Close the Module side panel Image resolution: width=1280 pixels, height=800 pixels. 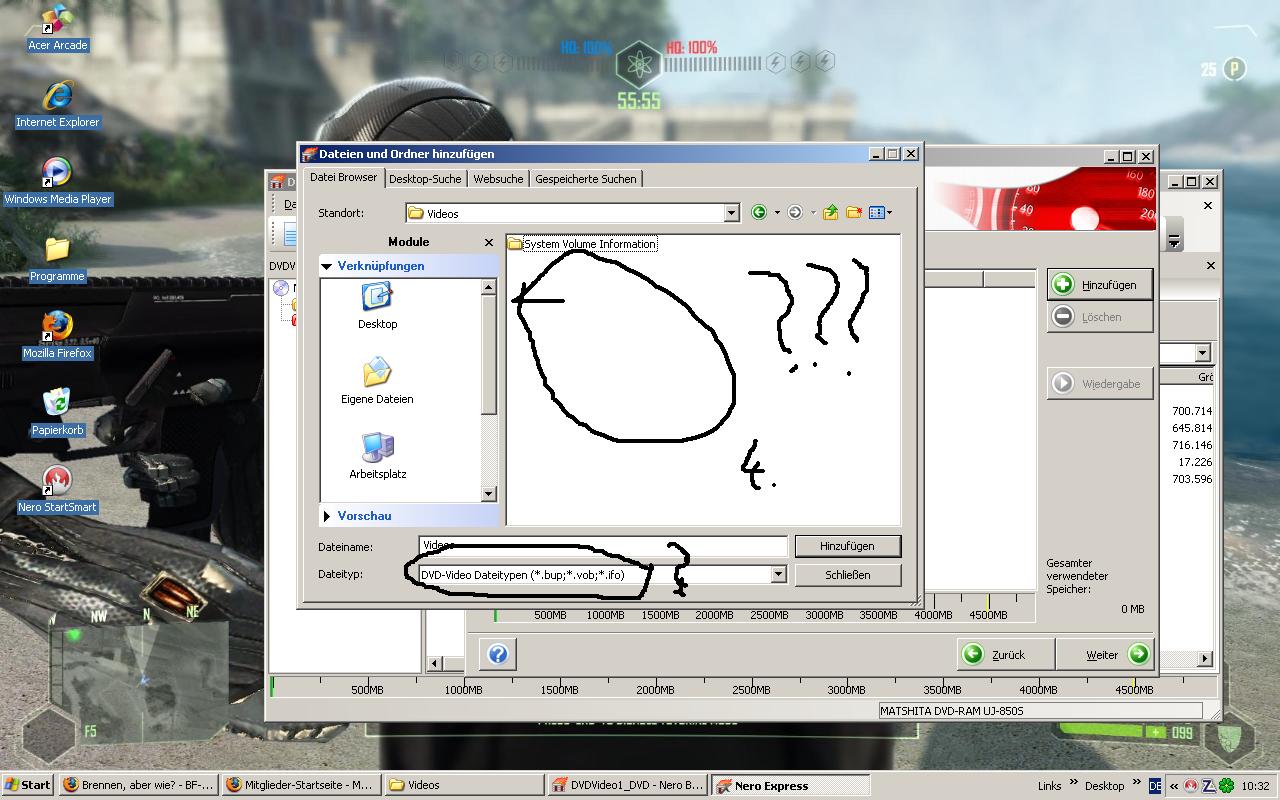pyautogui.click(x=488, y=242)
